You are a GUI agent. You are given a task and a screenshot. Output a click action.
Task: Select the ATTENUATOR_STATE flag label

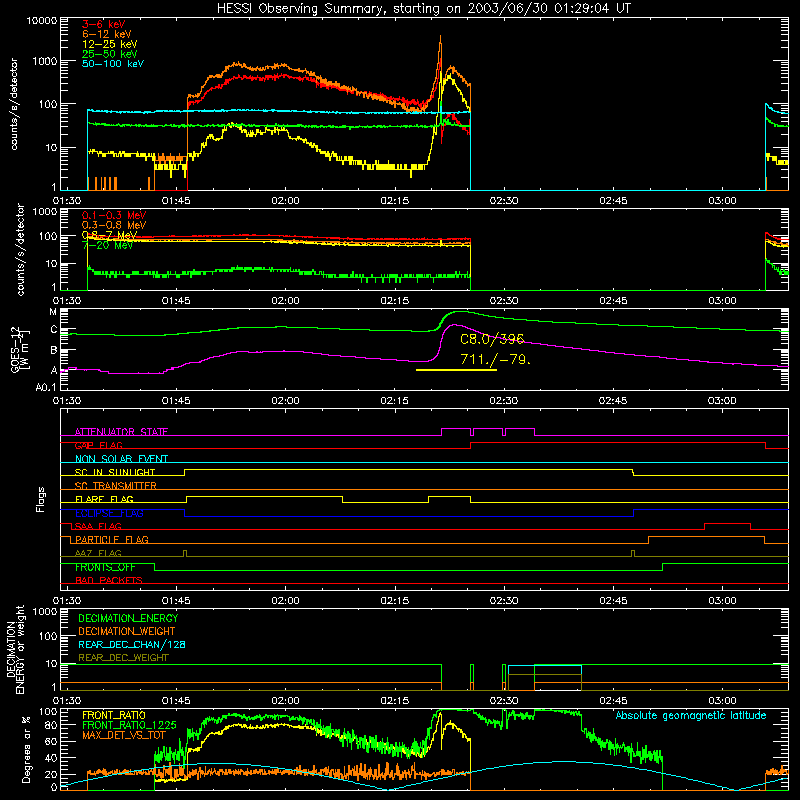click(121, 432)
